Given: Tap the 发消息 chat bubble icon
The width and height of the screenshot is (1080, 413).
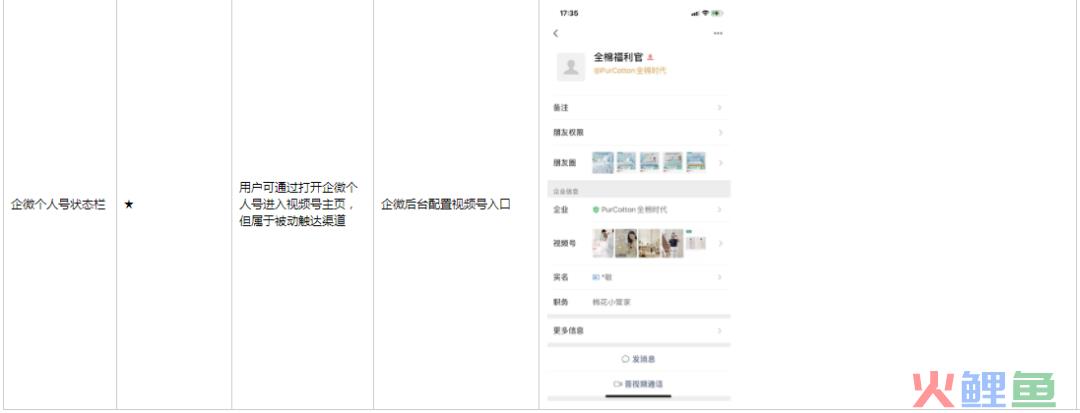Looking at the screenshot, I should [625, 359].
